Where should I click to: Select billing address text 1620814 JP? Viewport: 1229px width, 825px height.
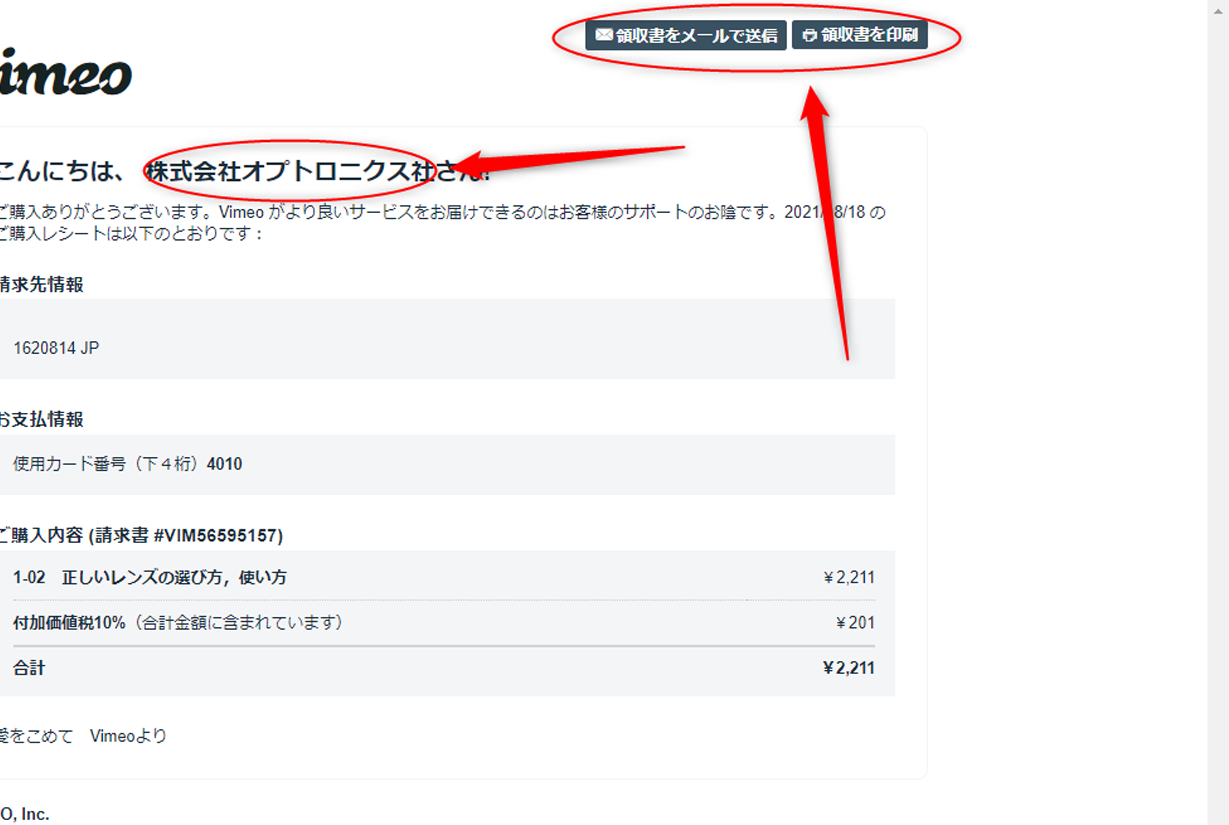tap(56, 348)
